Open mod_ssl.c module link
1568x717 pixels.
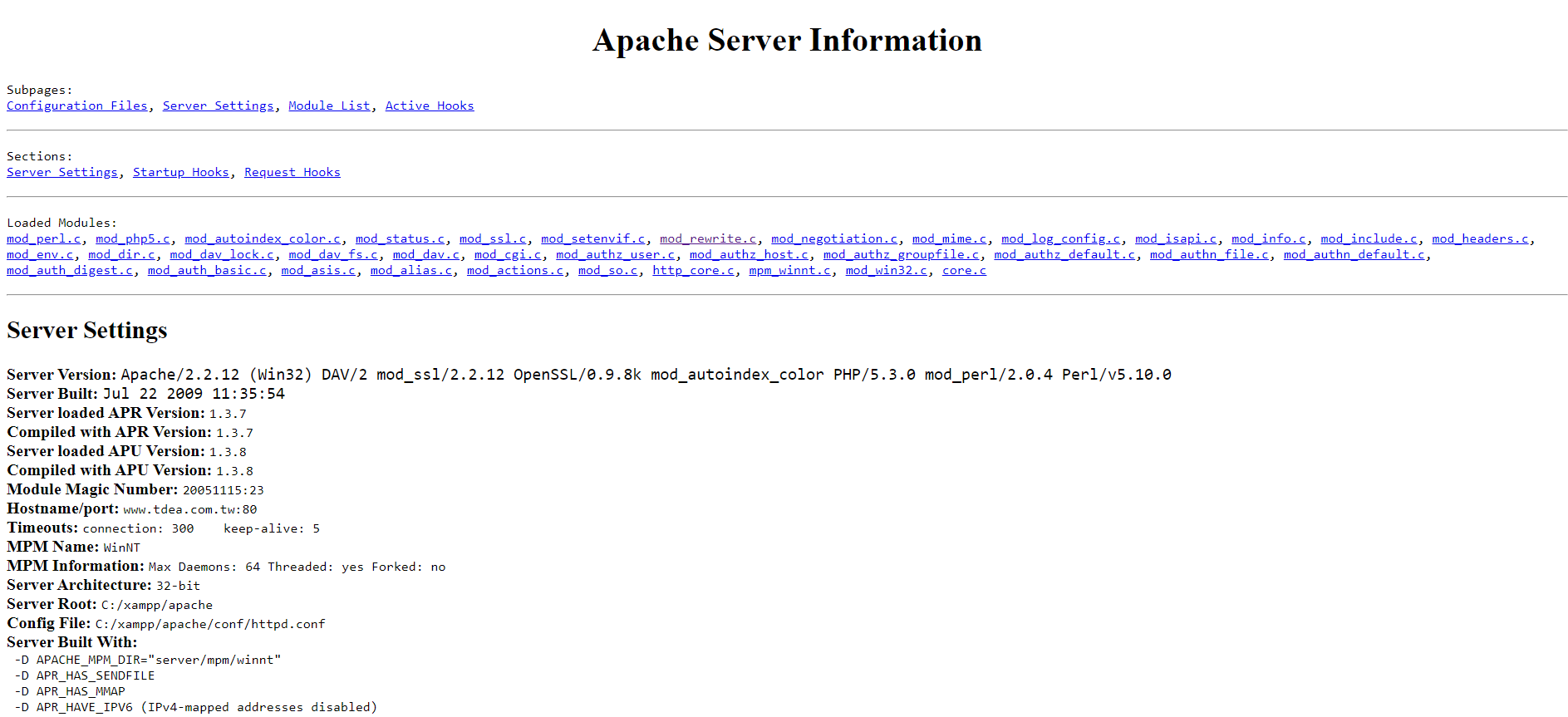tap(493, 238)
